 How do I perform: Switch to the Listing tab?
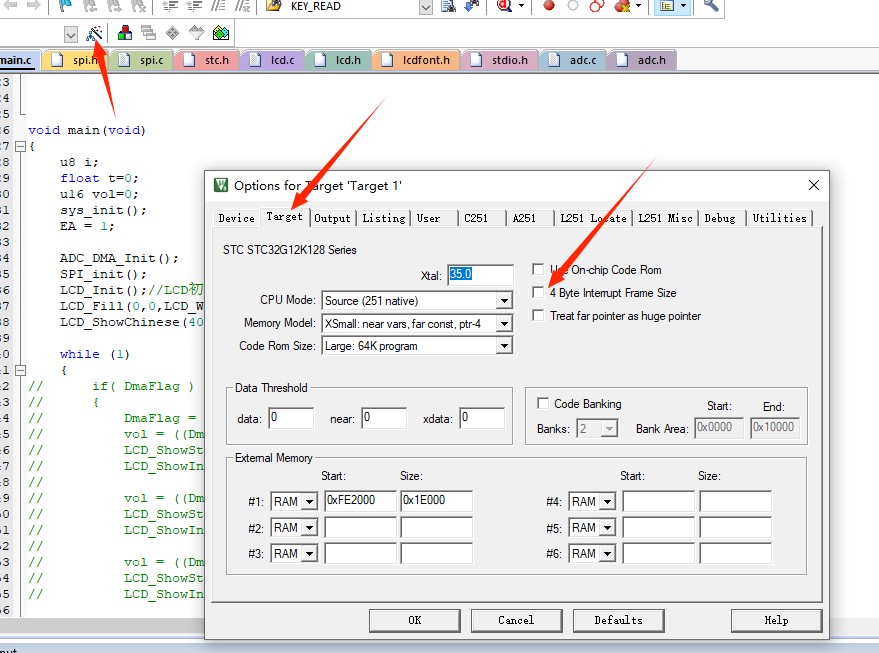pyautogui.click(x=384, y=218)
